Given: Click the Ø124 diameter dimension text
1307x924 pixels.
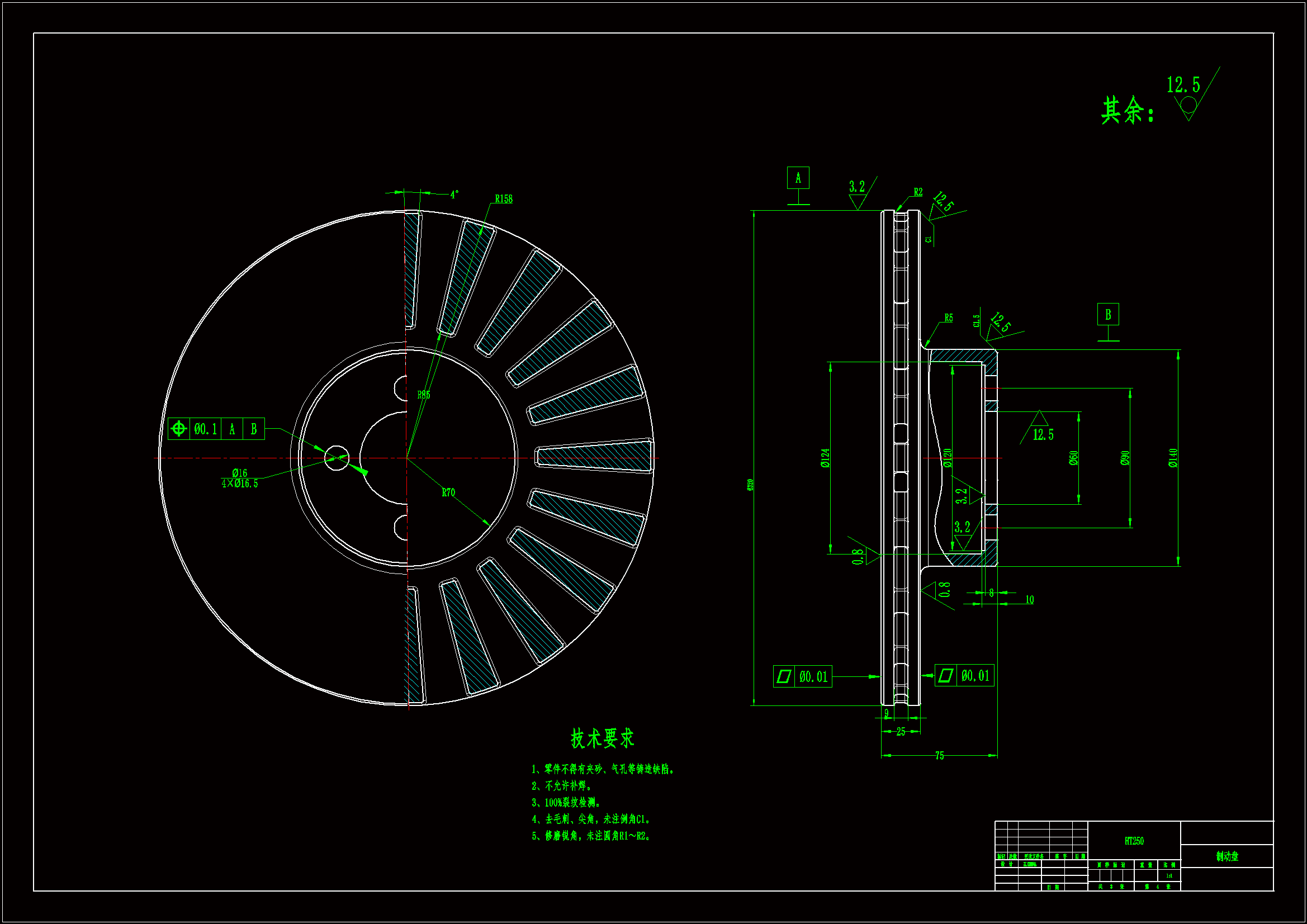Looking at the screenshot, I should (x=825, y=458).
